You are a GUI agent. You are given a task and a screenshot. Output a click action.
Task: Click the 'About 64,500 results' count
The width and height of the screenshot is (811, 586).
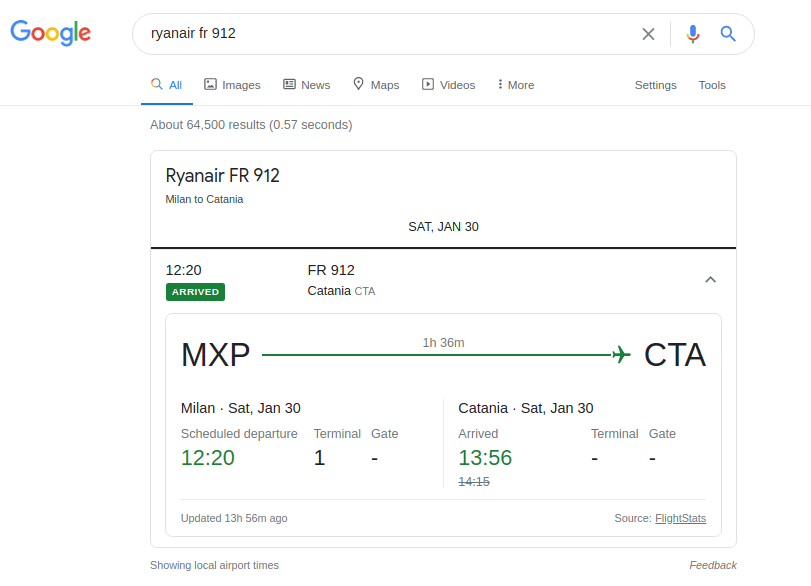coord(251,125)
